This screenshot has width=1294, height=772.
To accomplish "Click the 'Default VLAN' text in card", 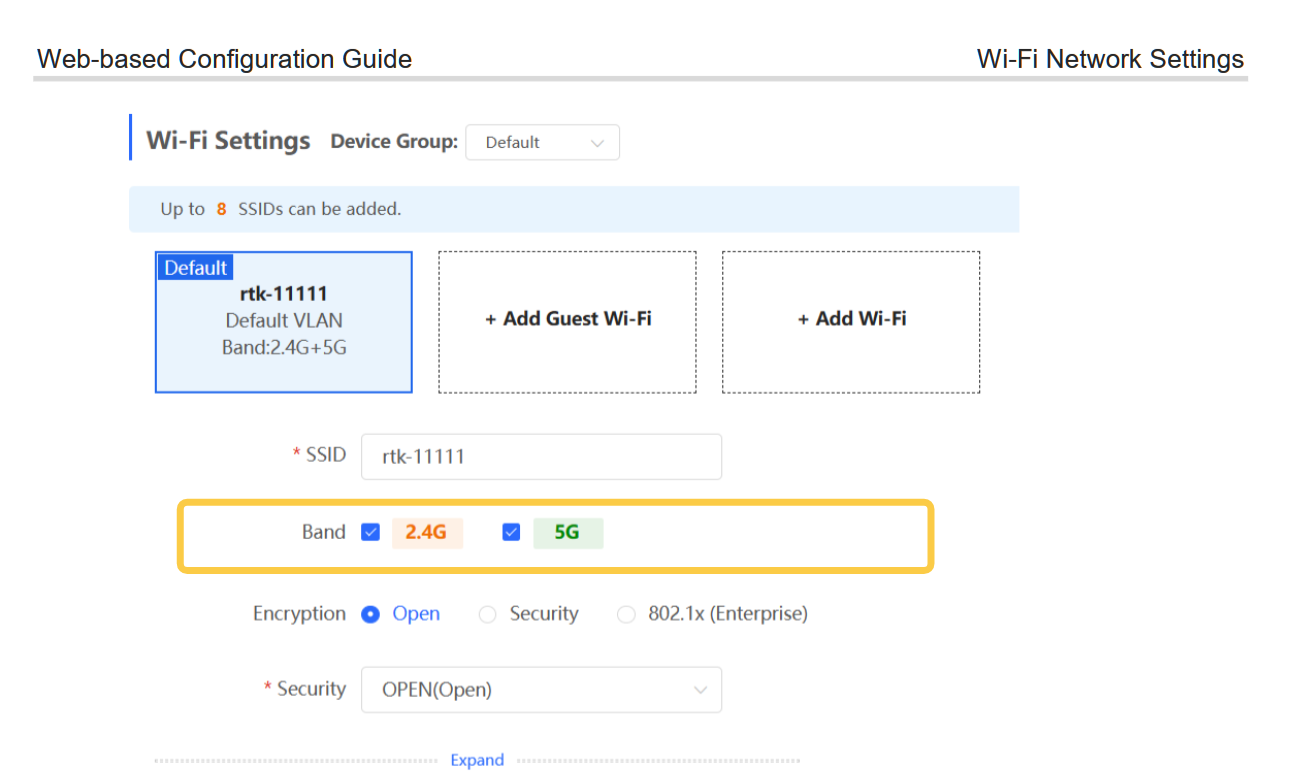I will tap(284, 321).
